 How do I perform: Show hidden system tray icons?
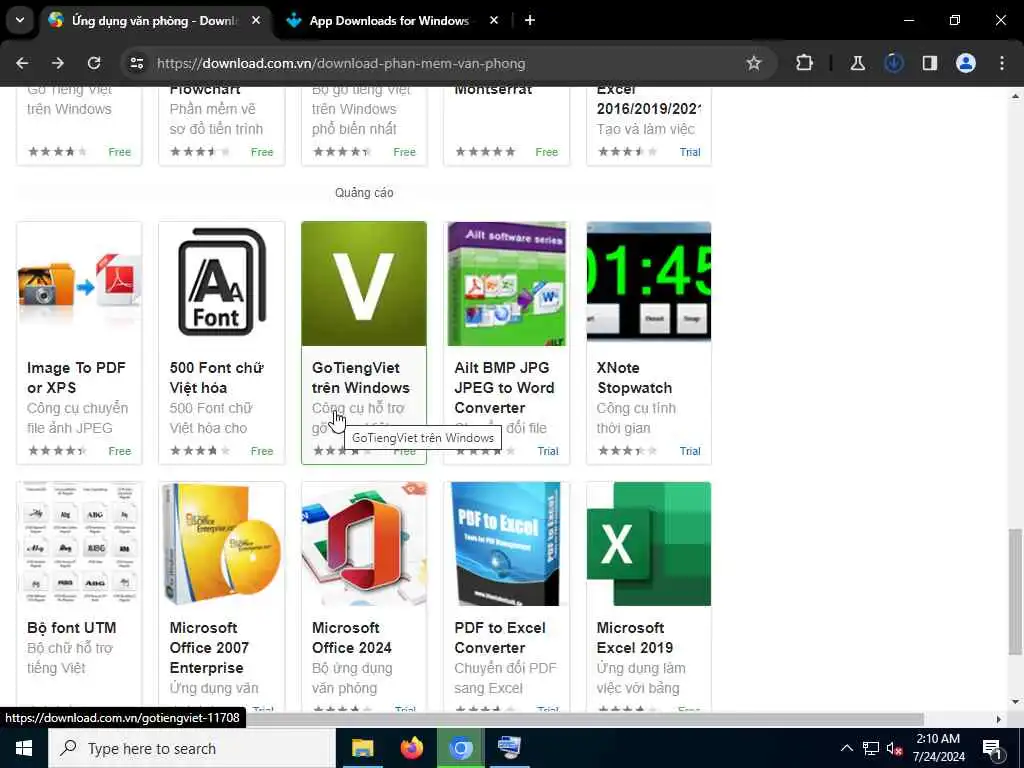(x=846, y=748)
